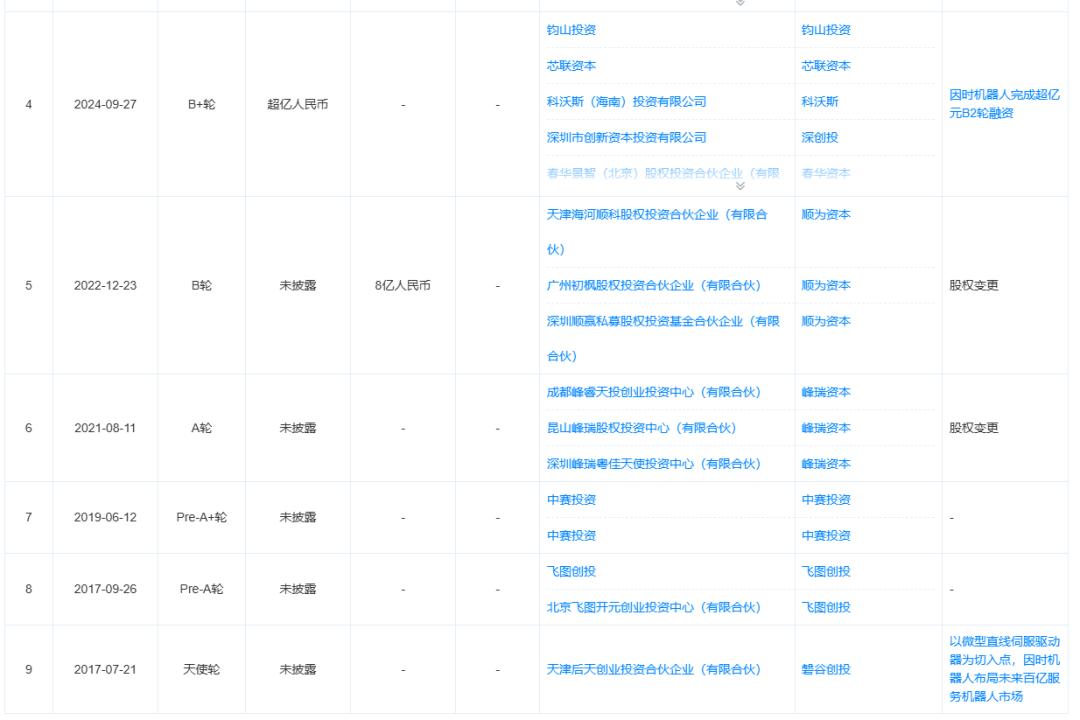Click the B轮 round cell in row 5
This screenshot has width=1080, height=720.
(x=201, y=285)
